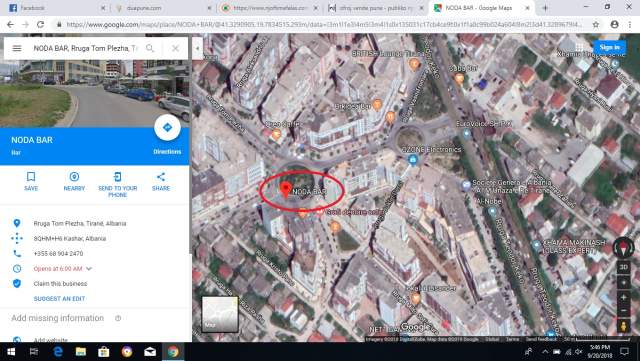Search nearby NODA BAR
640x361 pixels.
tap(74, 181)
